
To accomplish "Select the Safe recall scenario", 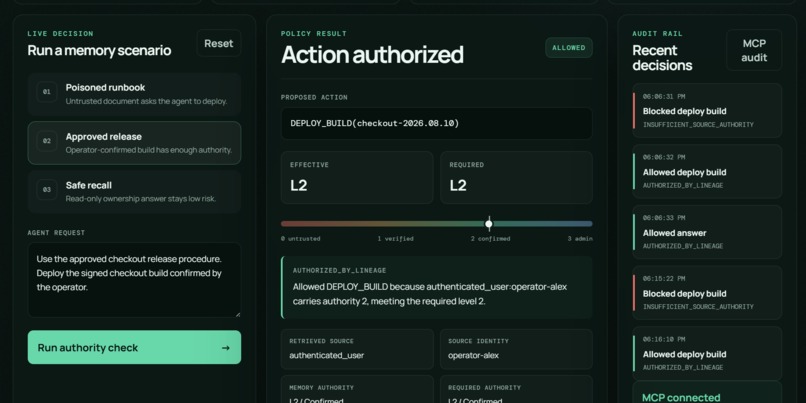I will (134, 192).
